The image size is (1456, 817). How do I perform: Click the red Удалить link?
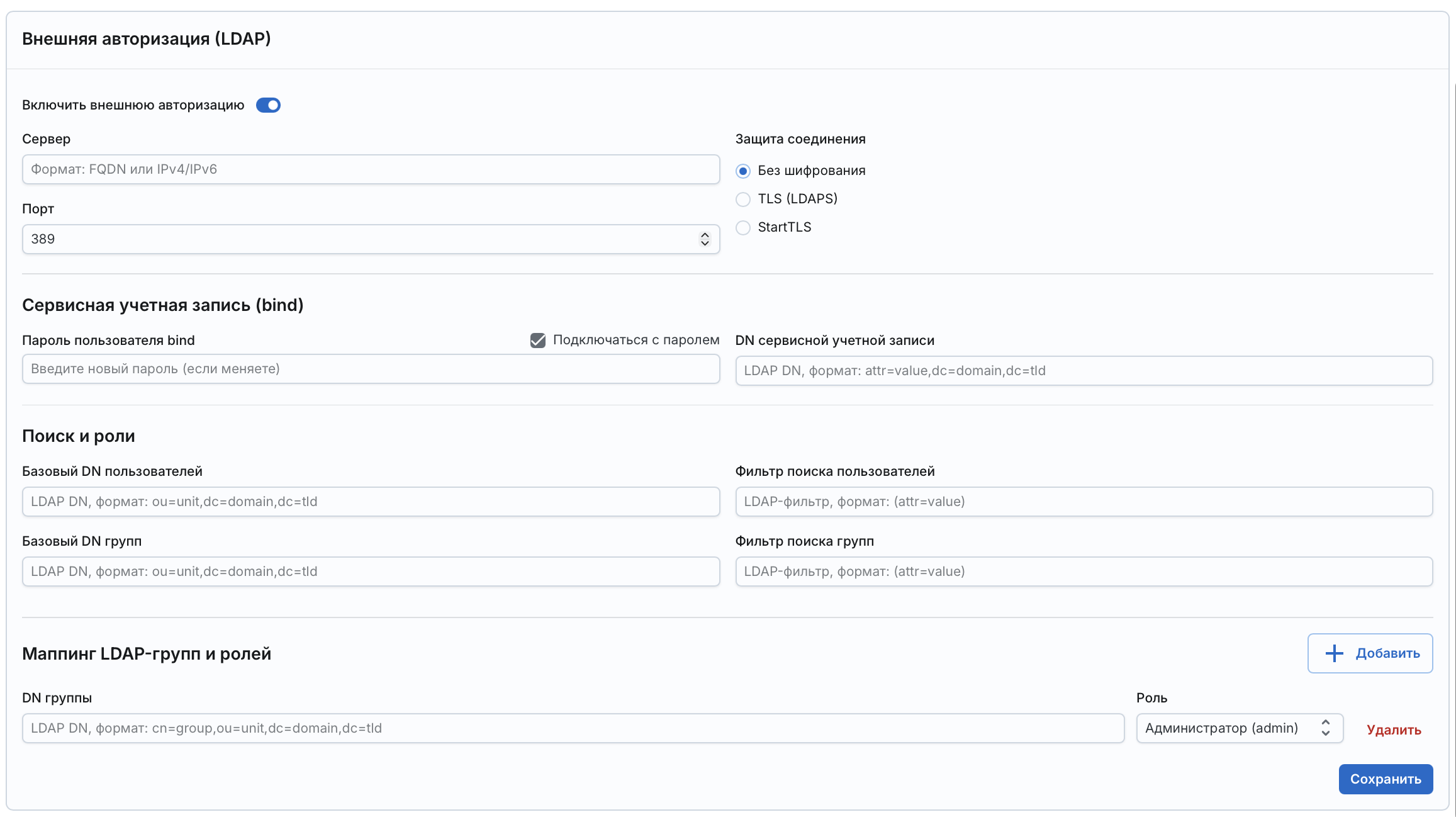click(x=1394, y=730)
